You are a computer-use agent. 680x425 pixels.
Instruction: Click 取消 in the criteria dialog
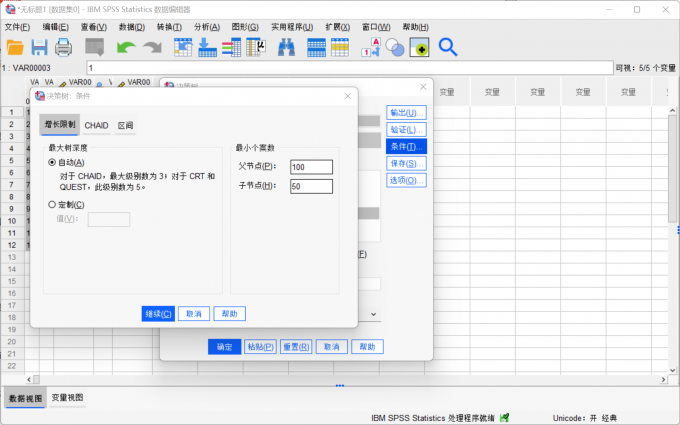click(194, 314)
